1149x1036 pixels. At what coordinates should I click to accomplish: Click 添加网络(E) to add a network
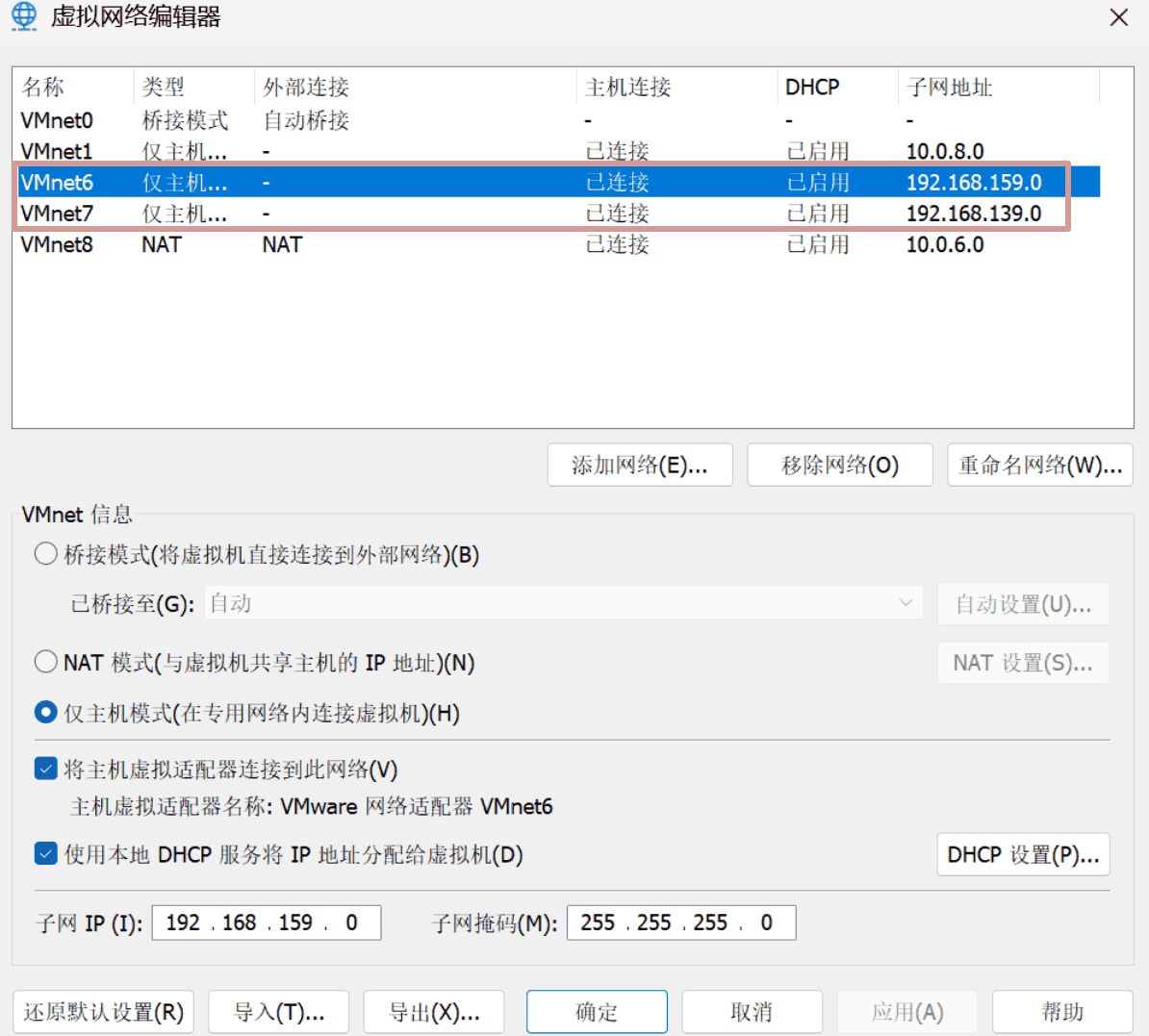point(640,465)
